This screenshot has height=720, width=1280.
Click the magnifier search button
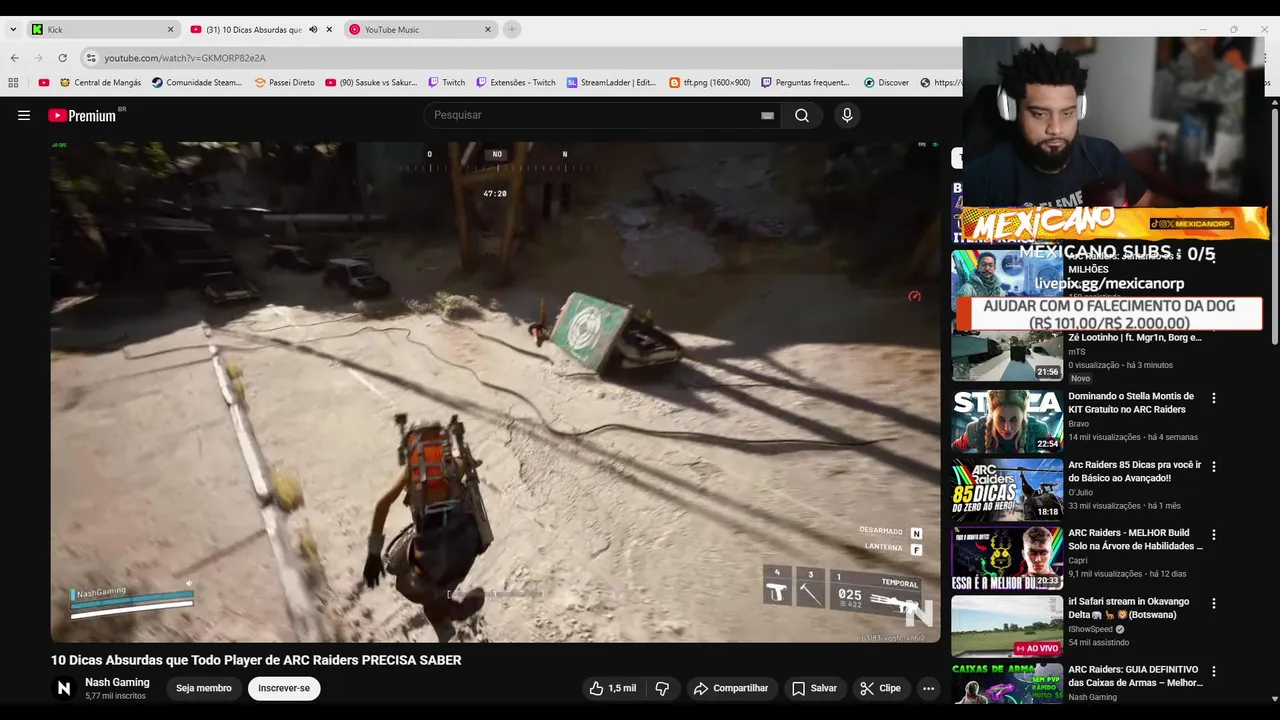pyautogui.click(x=802, y=115)
